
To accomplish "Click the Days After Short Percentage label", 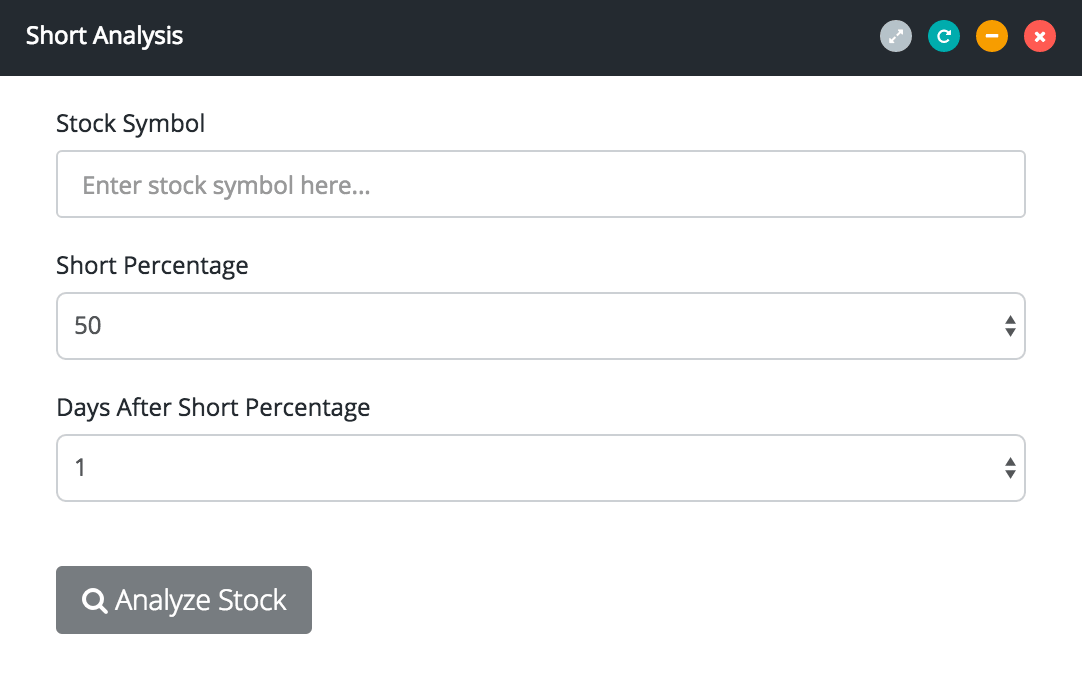I will (213, 408).
